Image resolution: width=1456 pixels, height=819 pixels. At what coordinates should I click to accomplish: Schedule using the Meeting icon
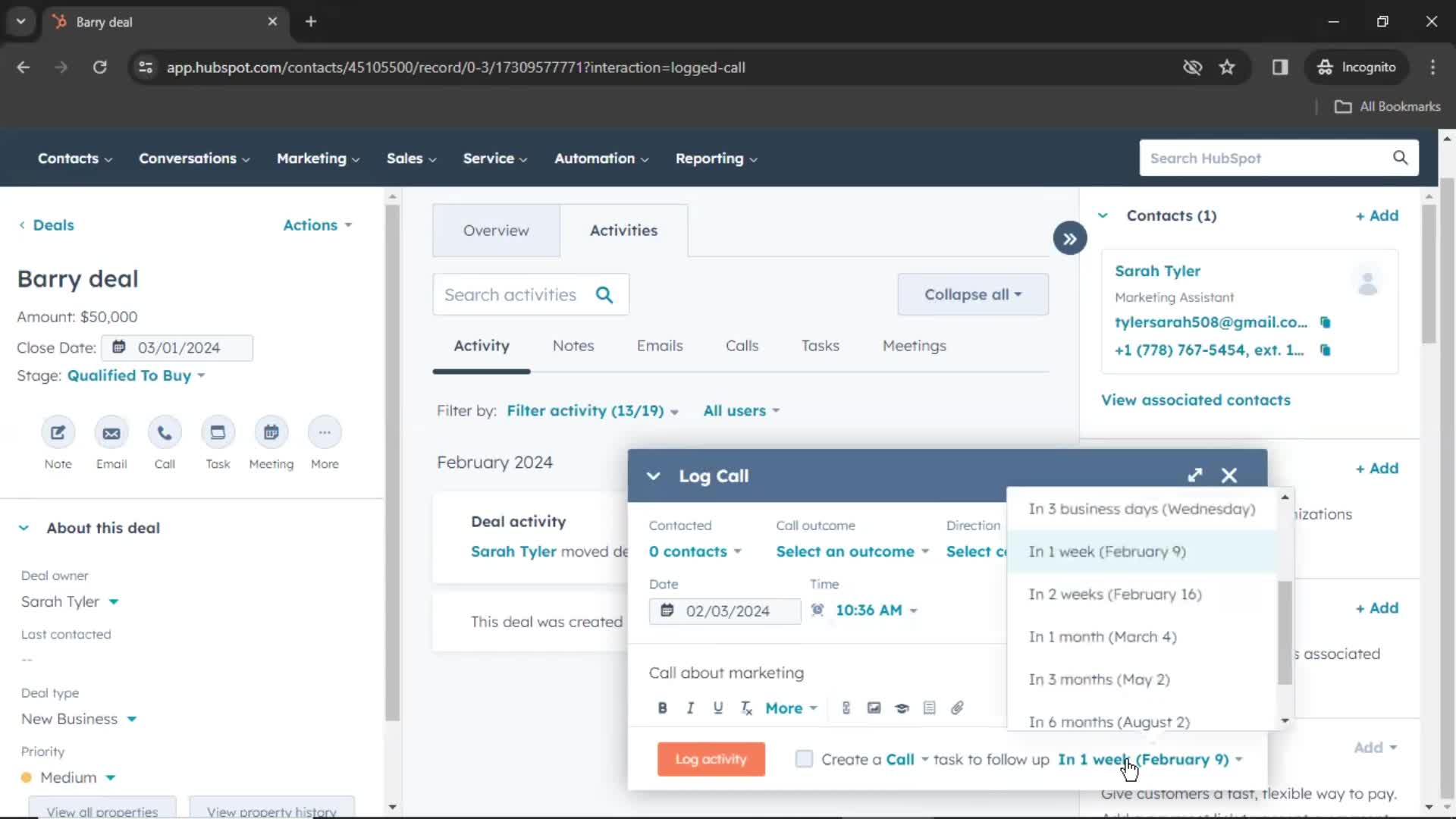[271, 433]
